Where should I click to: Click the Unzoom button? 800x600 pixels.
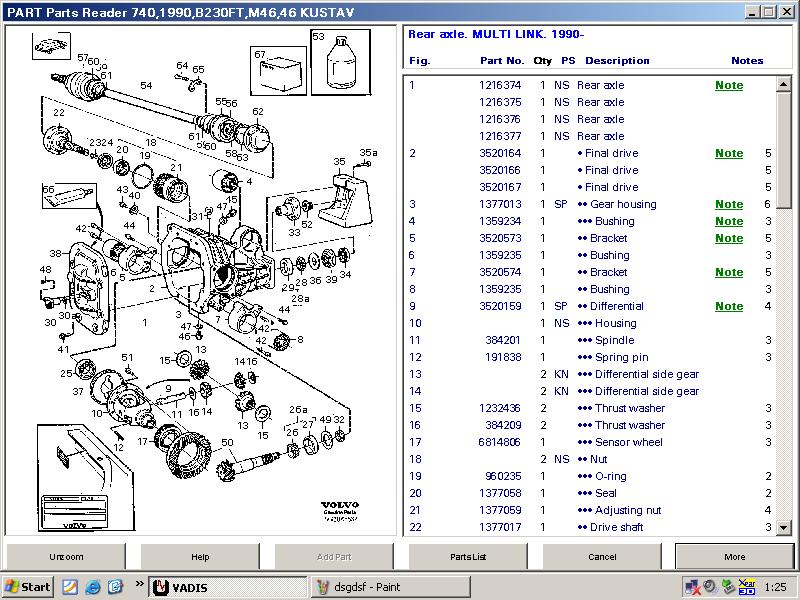(66, 556)
